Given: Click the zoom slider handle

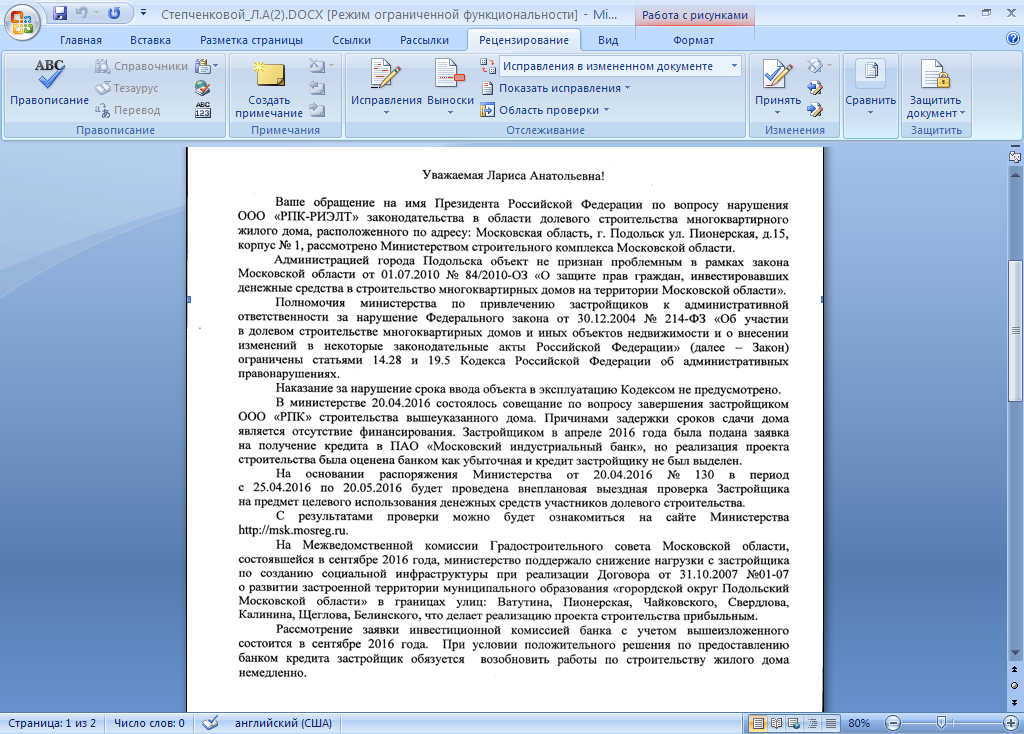Looking at the screenshot, I should click(x=941, y=723).
